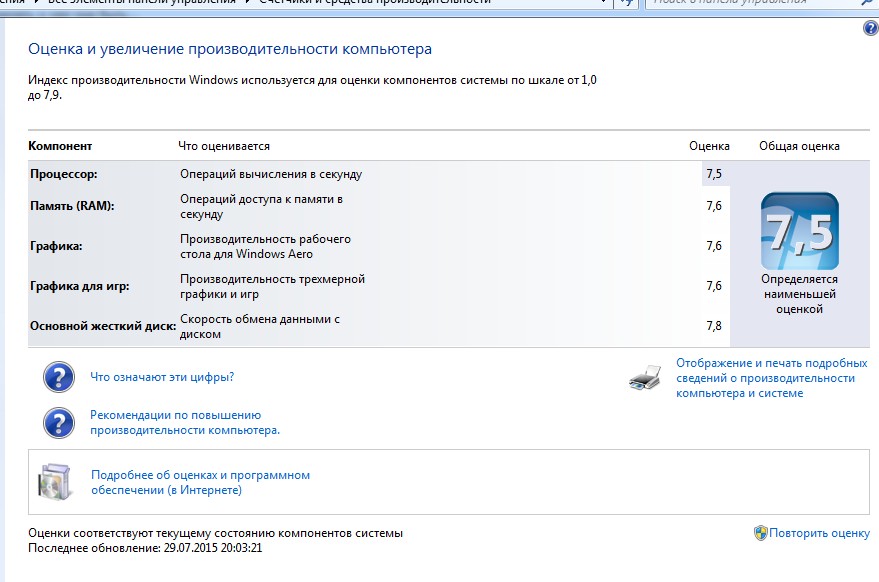This screenshot has height=582, width=879.
Task: Click processor score 7,5 in Оценка column
Action: (x=714, y=174)
